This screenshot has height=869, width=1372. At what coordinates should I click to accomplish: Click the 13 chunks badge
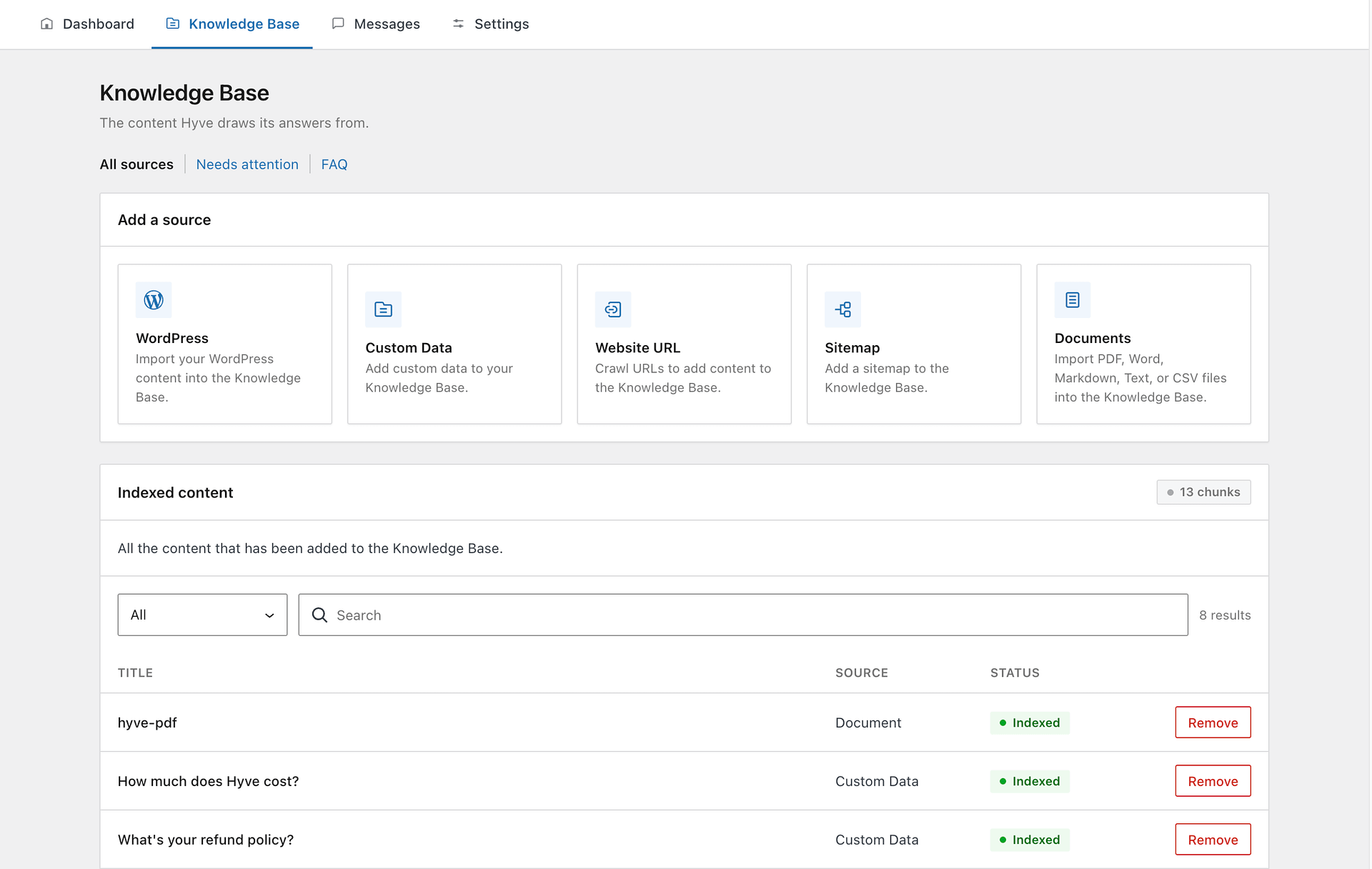click(1203, 492)
